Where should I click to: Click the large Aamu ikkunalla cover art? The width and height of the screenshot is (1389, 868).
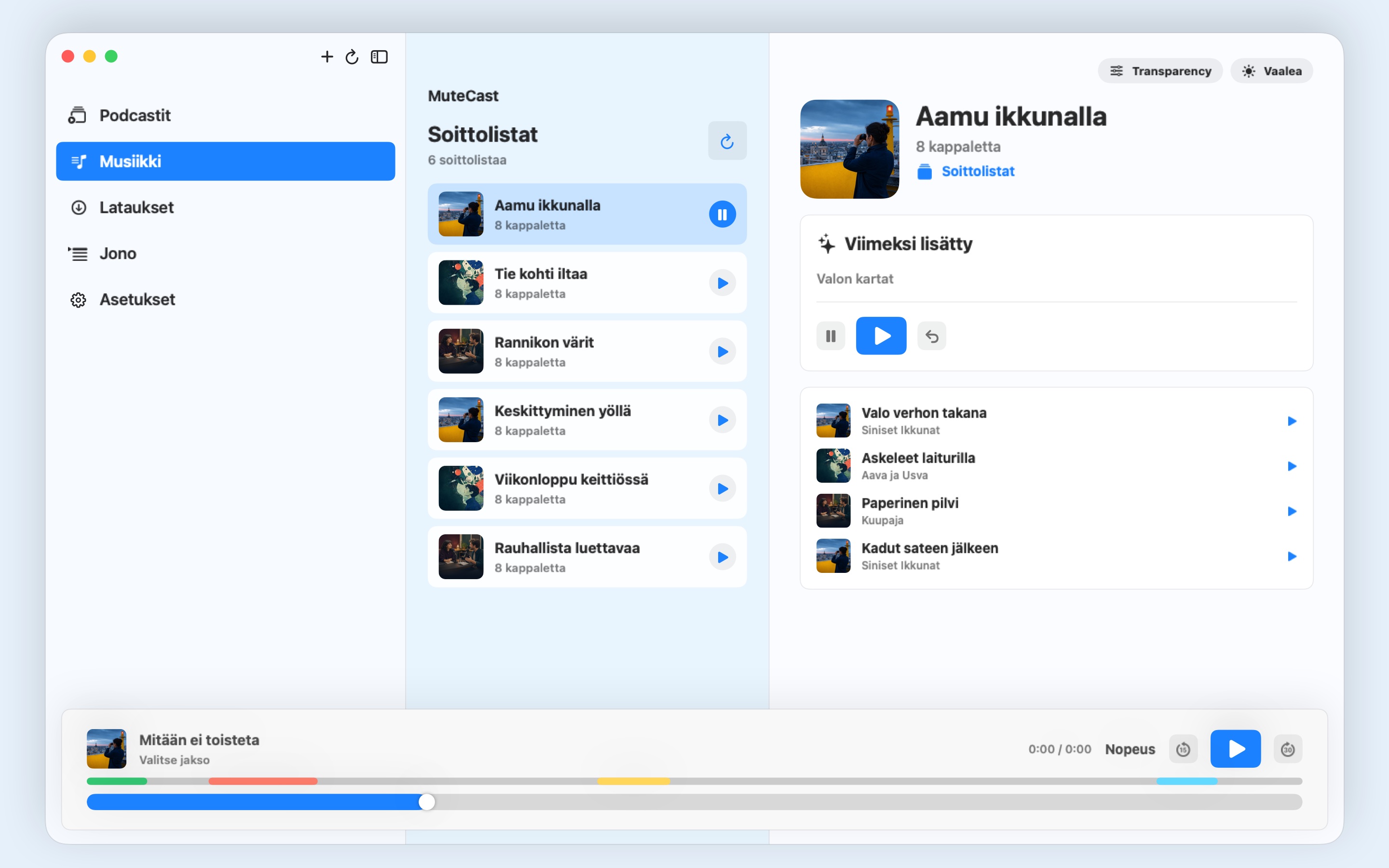pyautogui.click(x=849, y=149)
